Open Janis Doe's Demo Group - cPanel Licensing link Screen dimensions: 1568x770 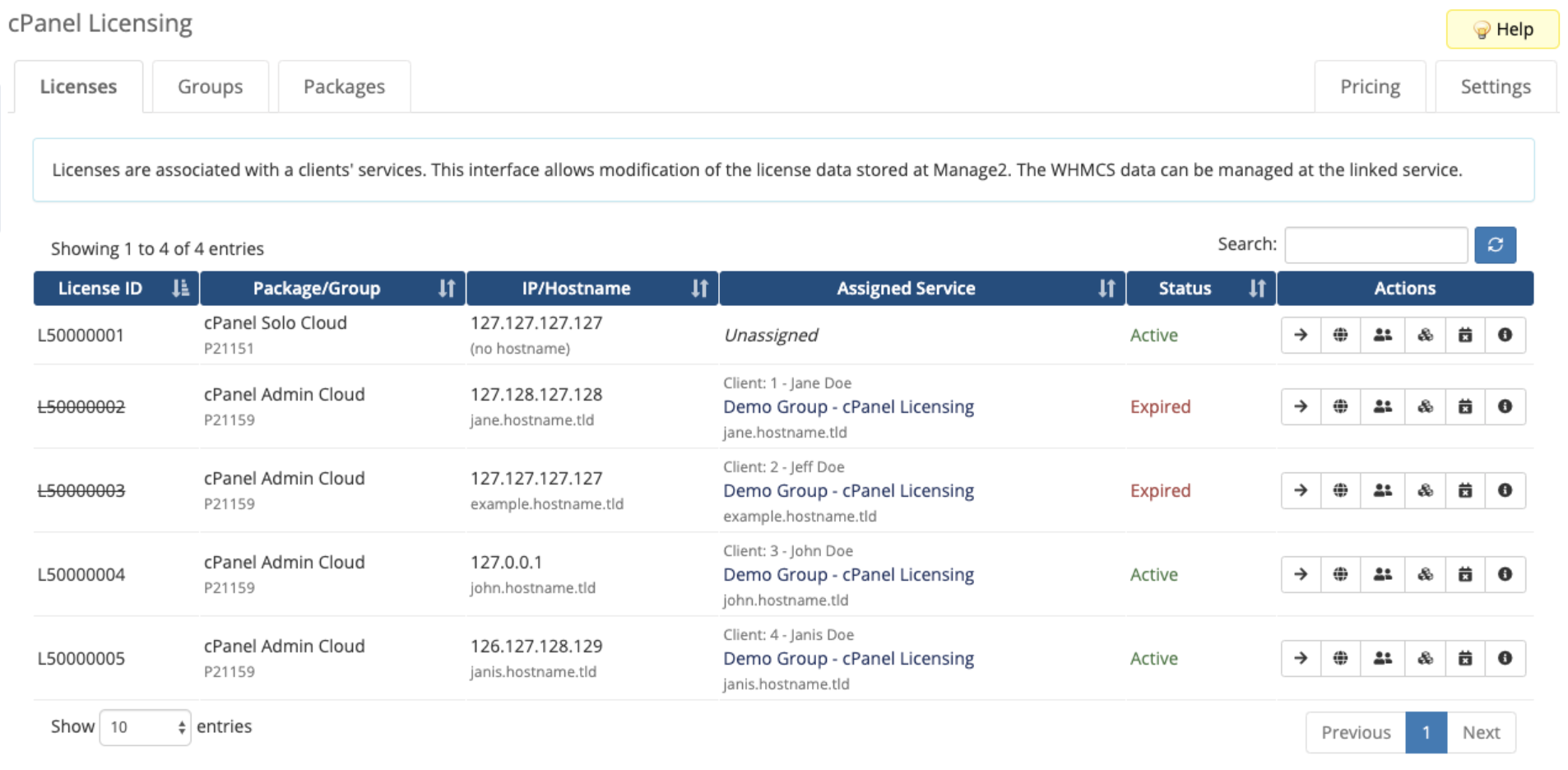coord(848,658)
